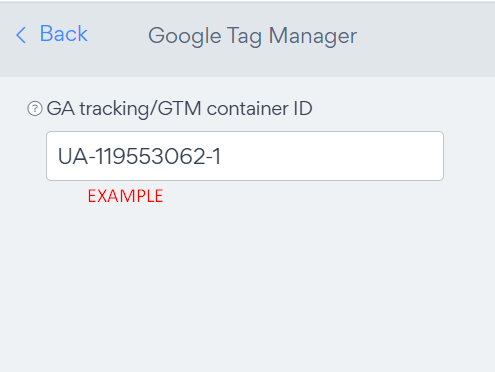Click the red EXAMPLE text
The height and width of the screenshot is (372, 495).
click(125, 196)
